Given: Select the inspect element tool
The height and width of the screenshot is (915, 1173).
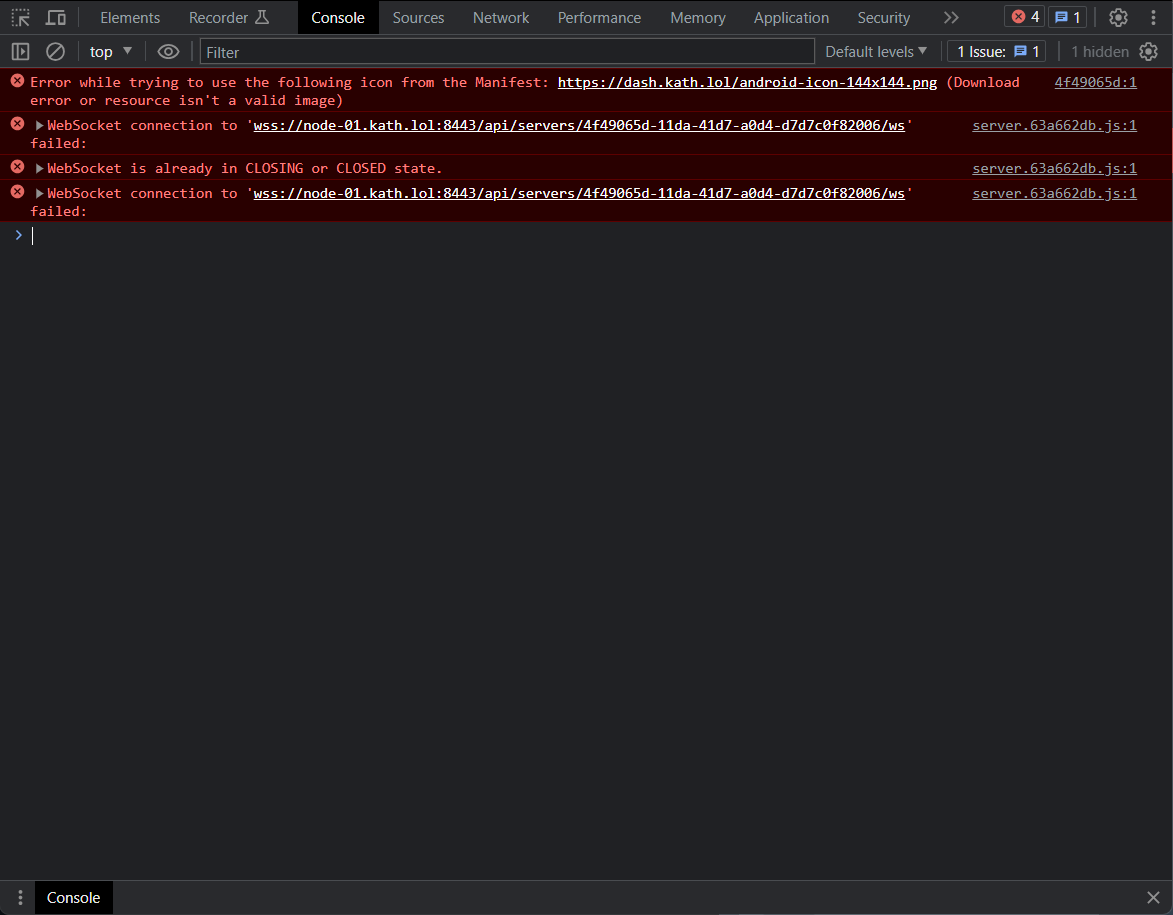Looking at the screenshot, I should (x=20, y=17).
